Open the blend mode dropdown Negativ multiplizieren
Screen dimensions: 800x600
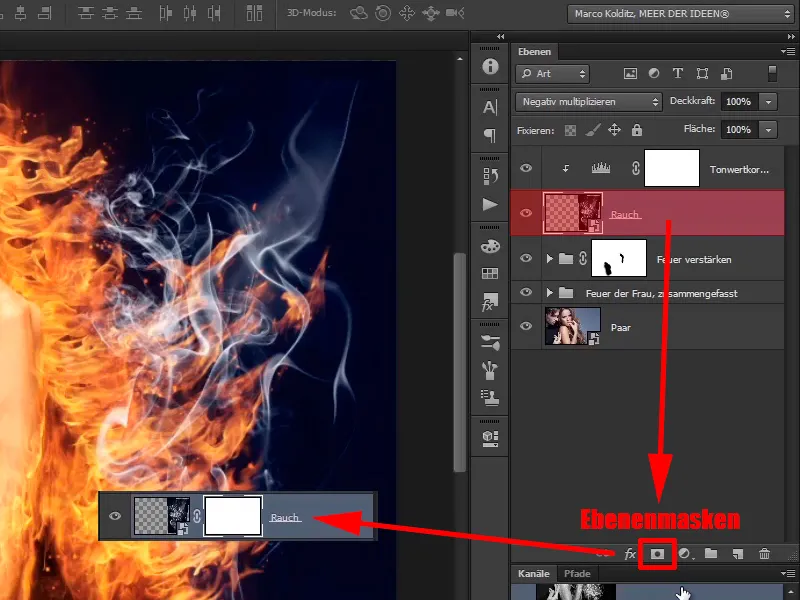[589, 102]
